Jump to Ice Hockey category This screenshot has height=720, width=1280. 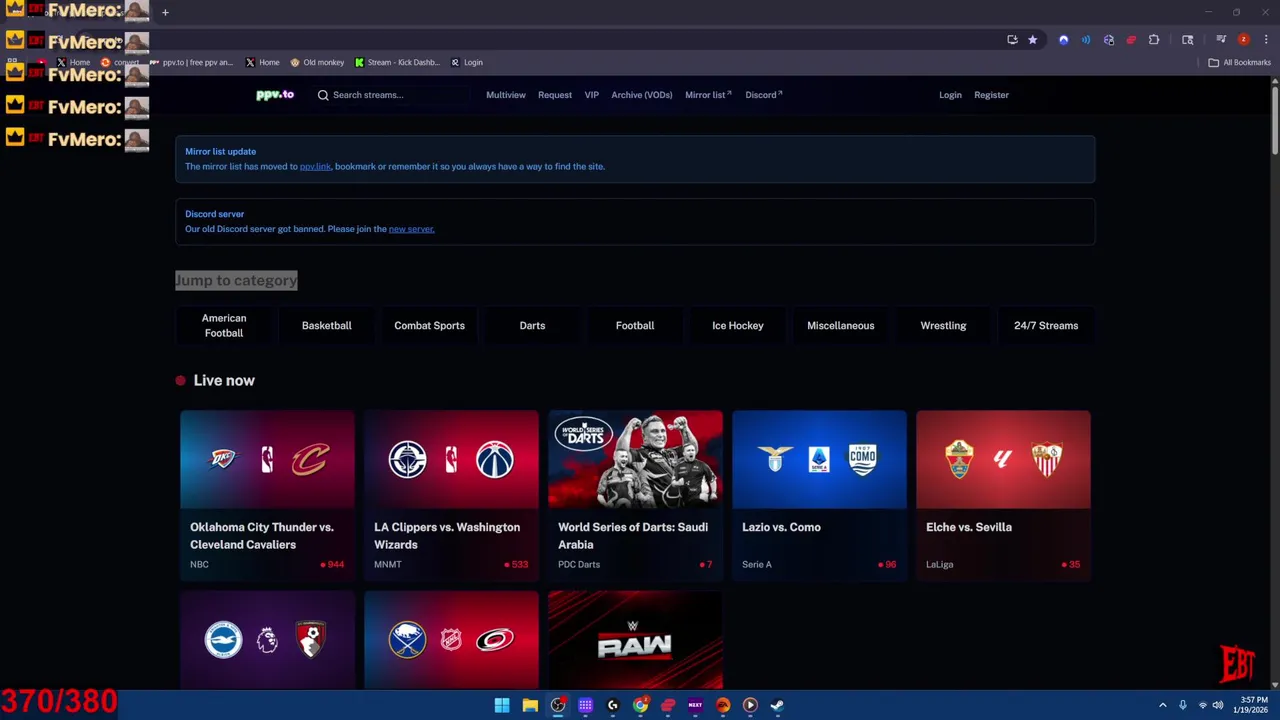(738, 326)
